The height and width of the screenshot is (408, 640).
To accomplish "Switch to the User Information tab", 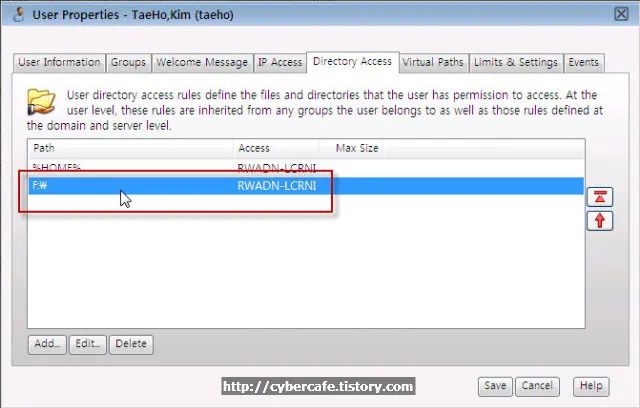I will (x=60, y=62).
